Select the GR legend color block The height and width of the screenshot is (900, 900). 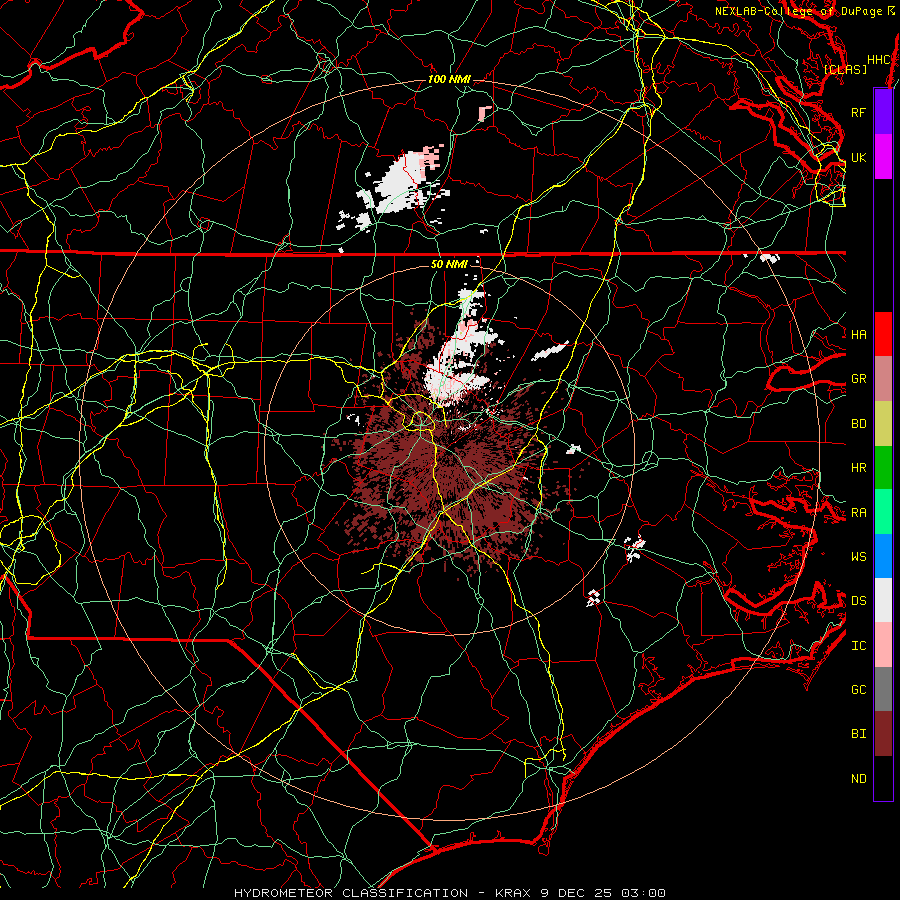click(x=883, y=379)
